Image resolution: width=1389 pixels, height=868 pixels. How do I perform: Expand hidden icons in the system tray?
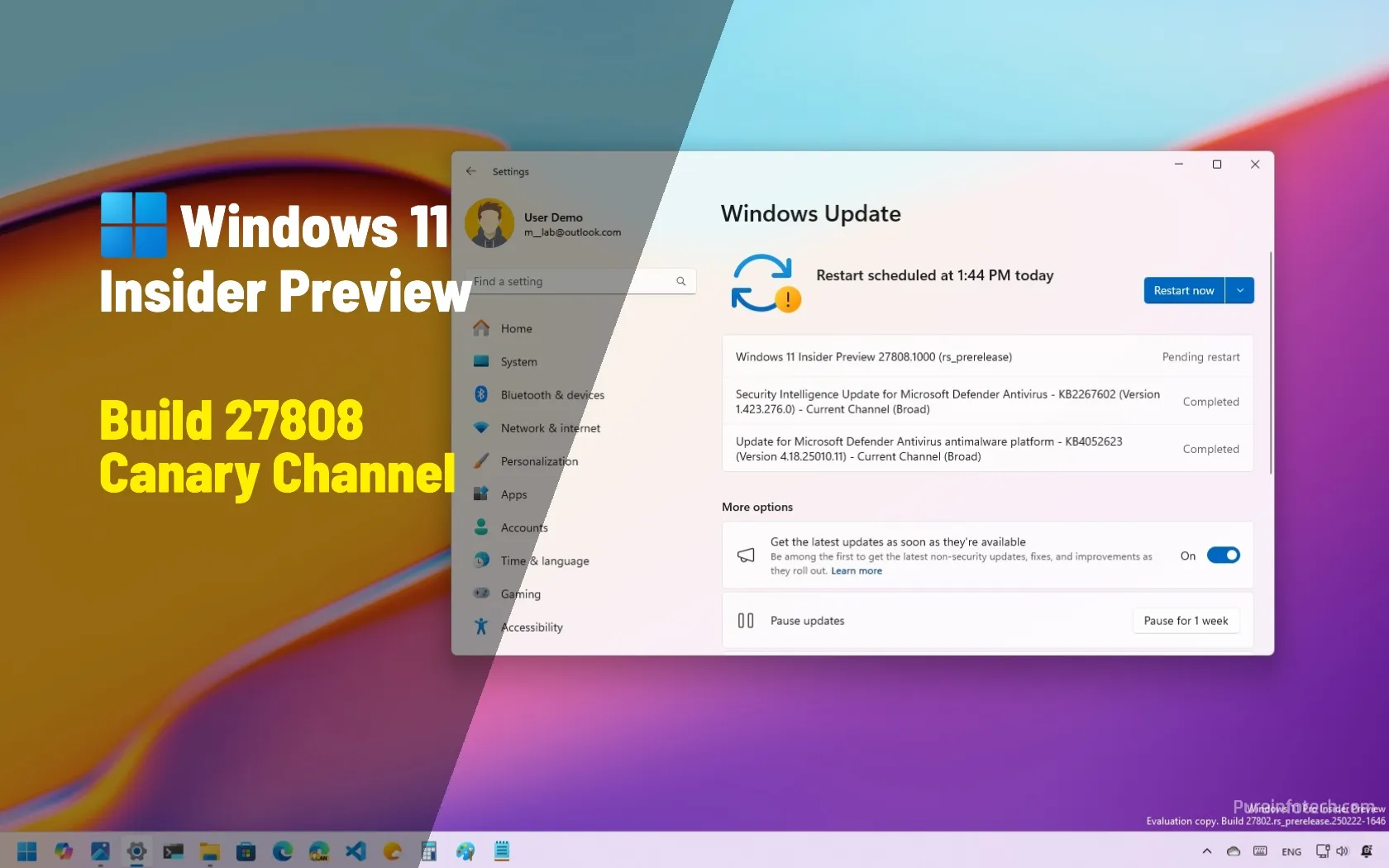tap(1207, 851)
